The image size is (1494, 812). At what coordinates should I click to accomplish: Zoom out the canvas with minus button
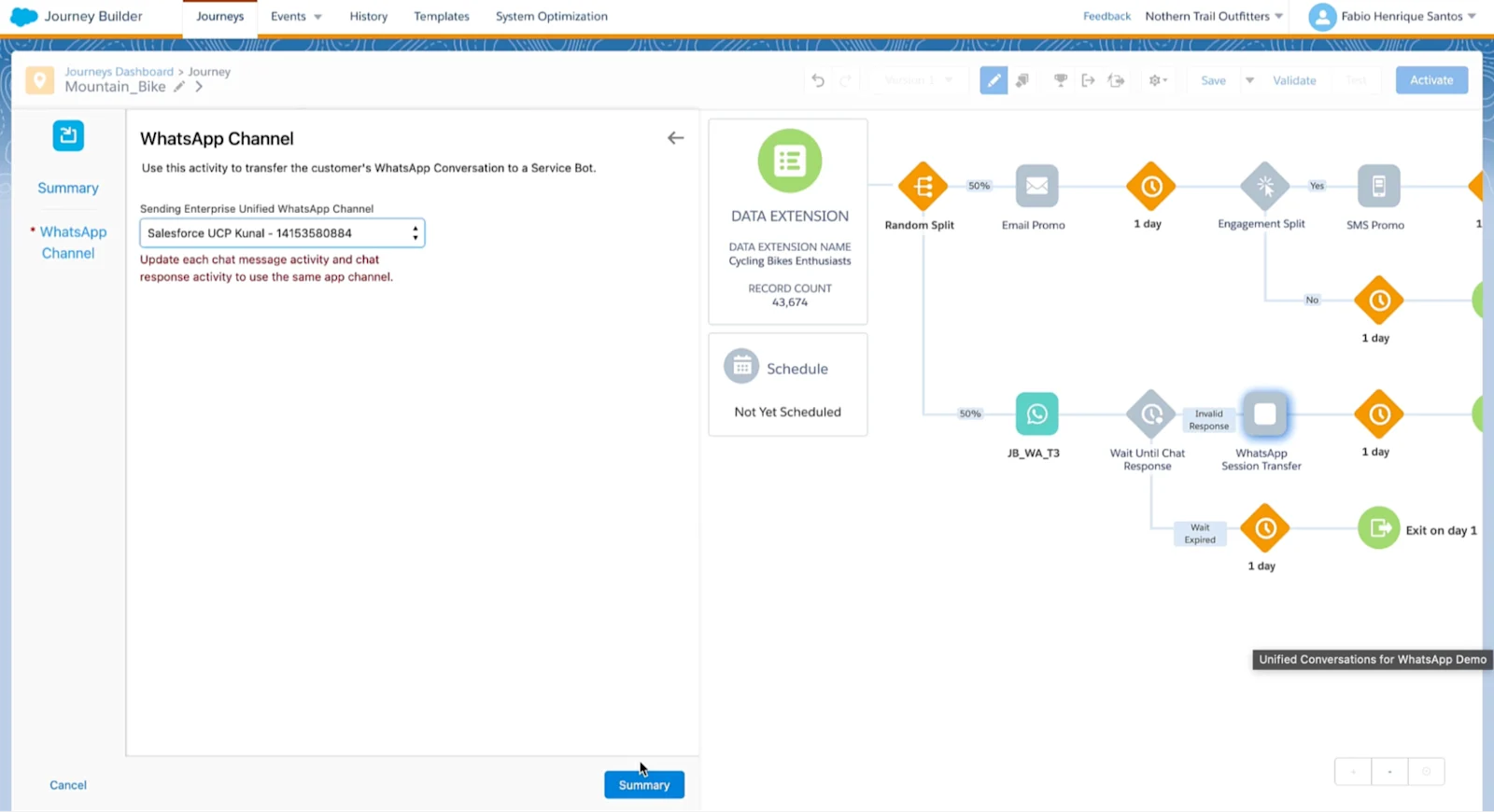[x=1389, y=772]
